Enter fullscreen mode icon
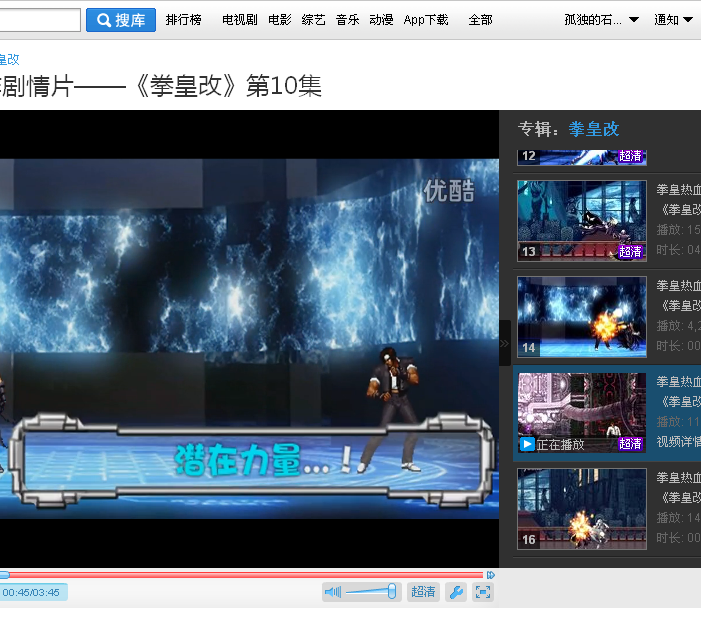This screenshot has height=617, width=701. coord(483,592)
